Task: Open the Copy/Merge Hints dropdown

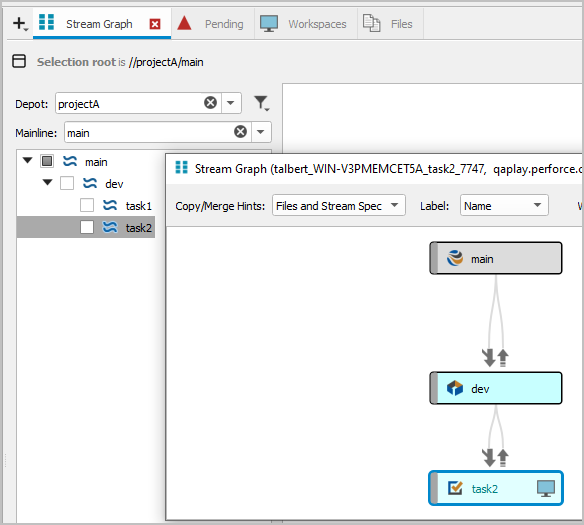Action: pyautogui.click(x=339, y=205)
